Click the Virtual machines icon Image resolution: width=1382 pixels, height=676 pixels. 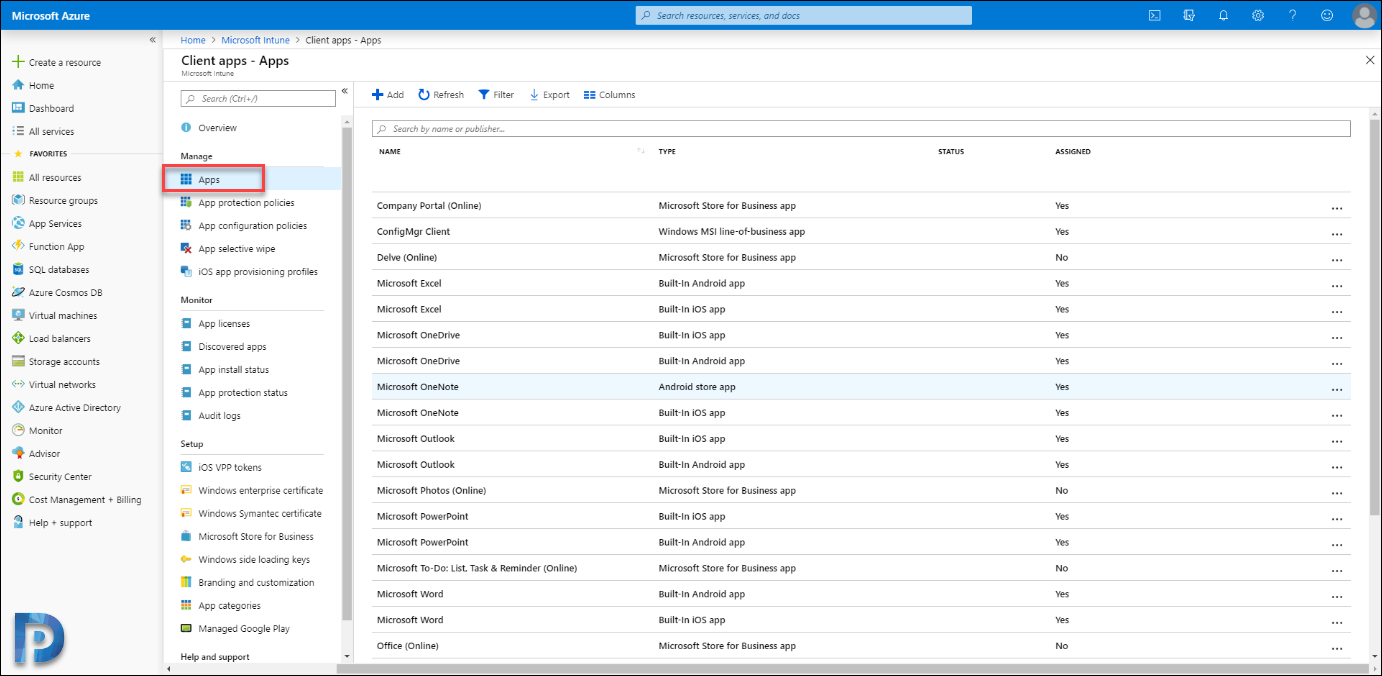point(18,315)
